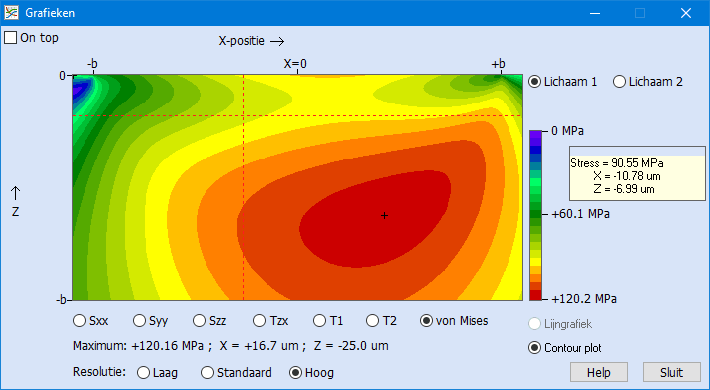Viewport: 710px width, 390px height.
Task: Click the purple top of color scale
Action: click(x=535, y=135)
